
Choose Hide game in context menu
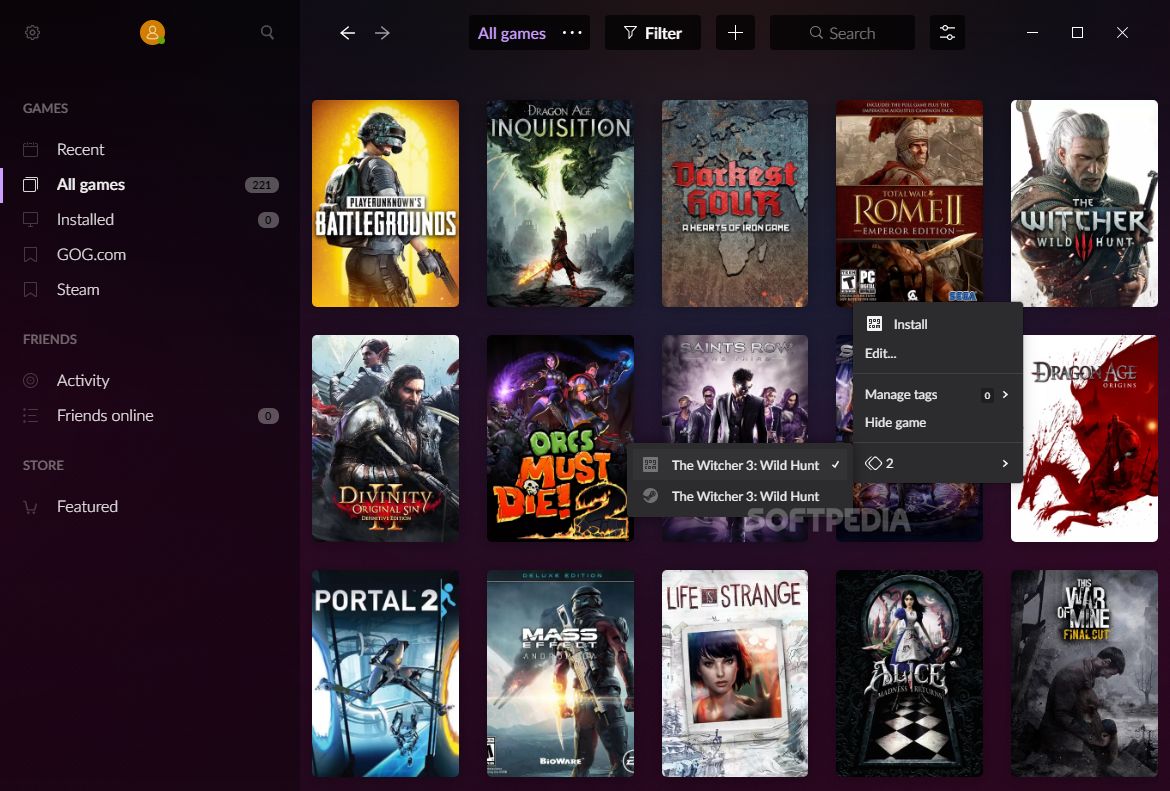(938, 422)
